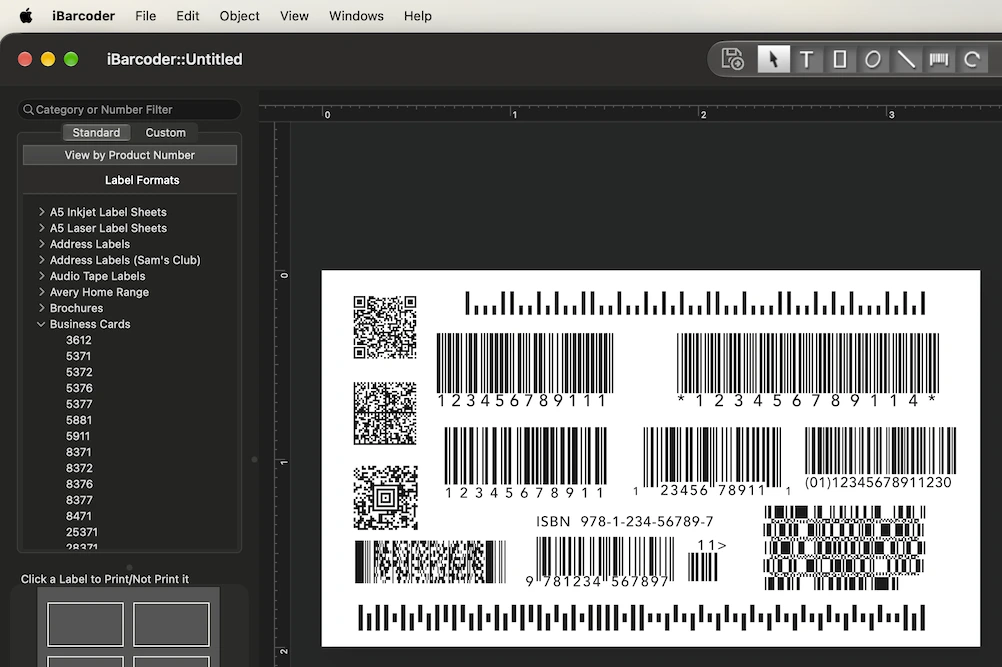Select the Barcode tool
This screenshot has height=667, width=1002.
(x=939, y=59)
